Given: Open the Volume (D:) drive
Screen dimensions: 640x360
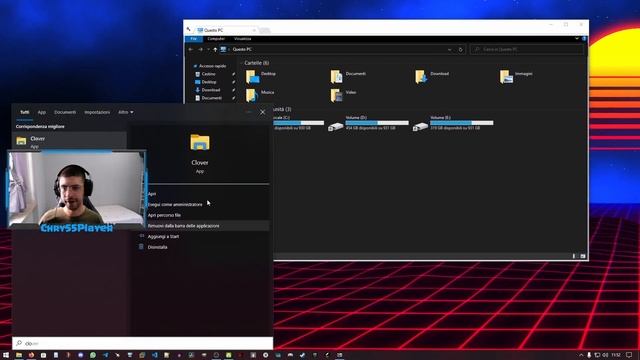Looking at the screenshot, I should 368,123.
